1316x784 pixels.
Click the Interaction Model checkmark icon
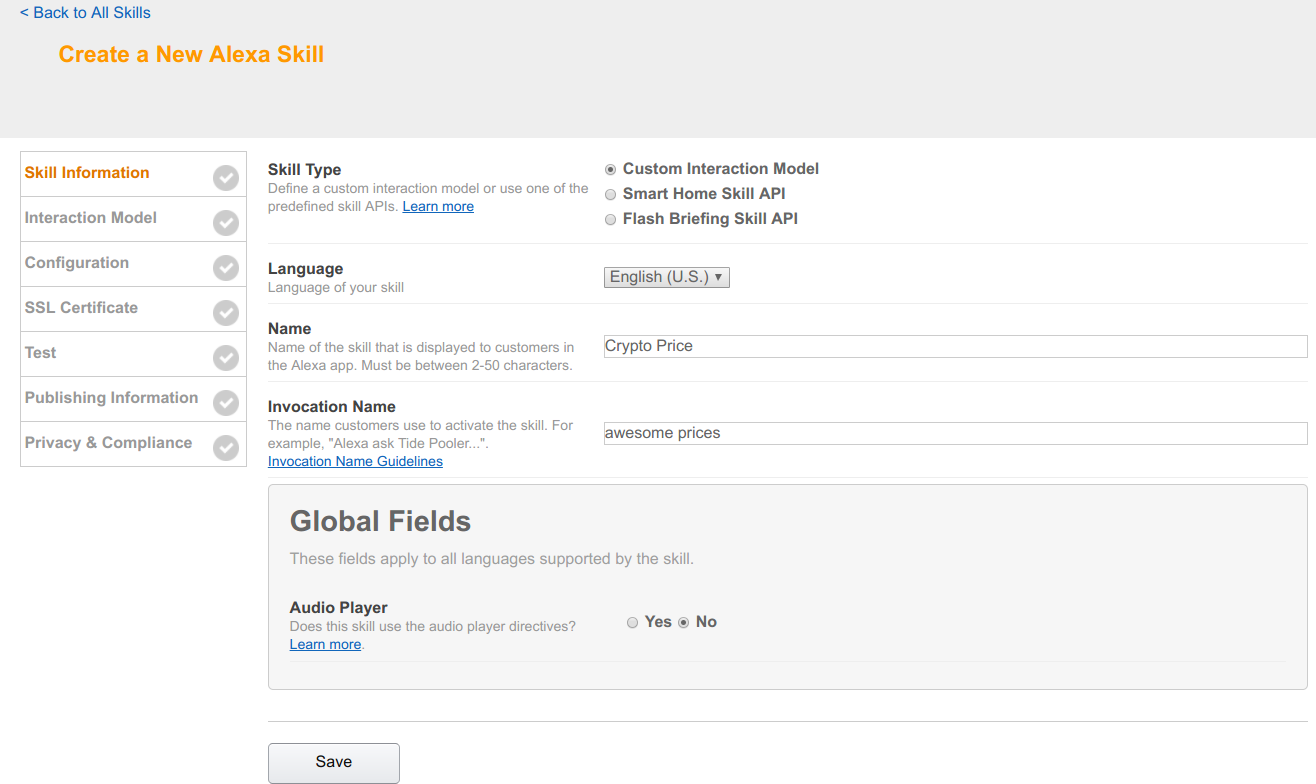[226, 224]
